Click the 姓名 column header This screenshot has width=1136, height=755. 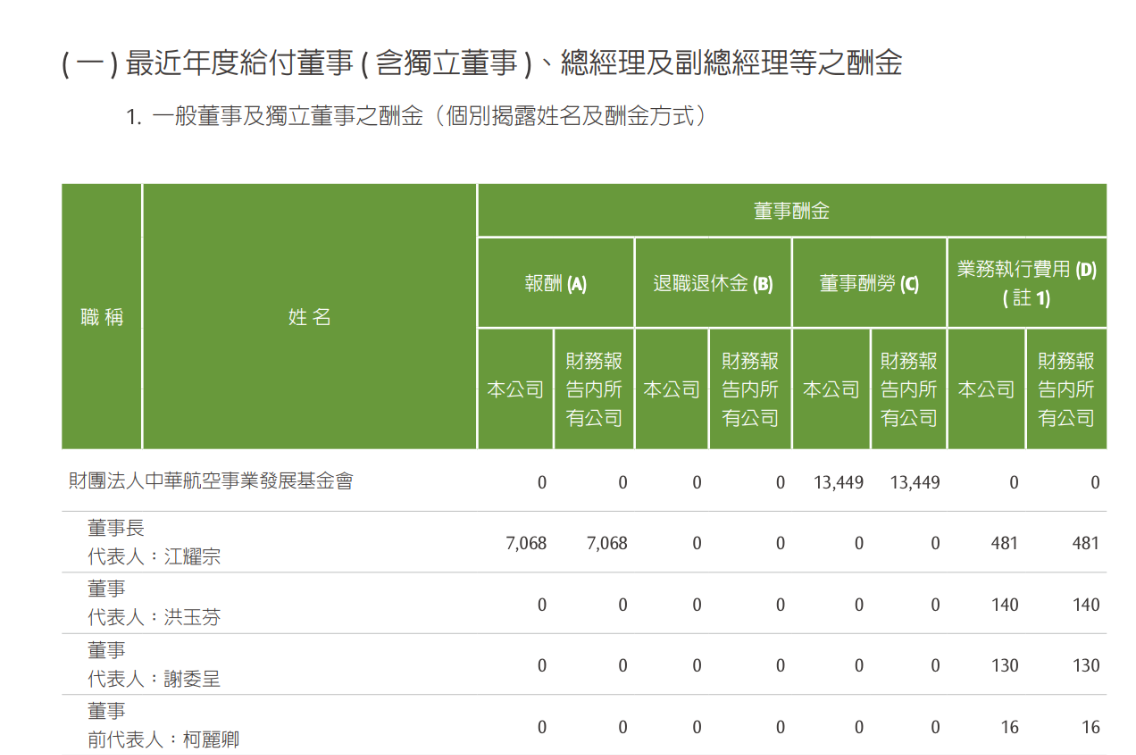coord(309,317)
